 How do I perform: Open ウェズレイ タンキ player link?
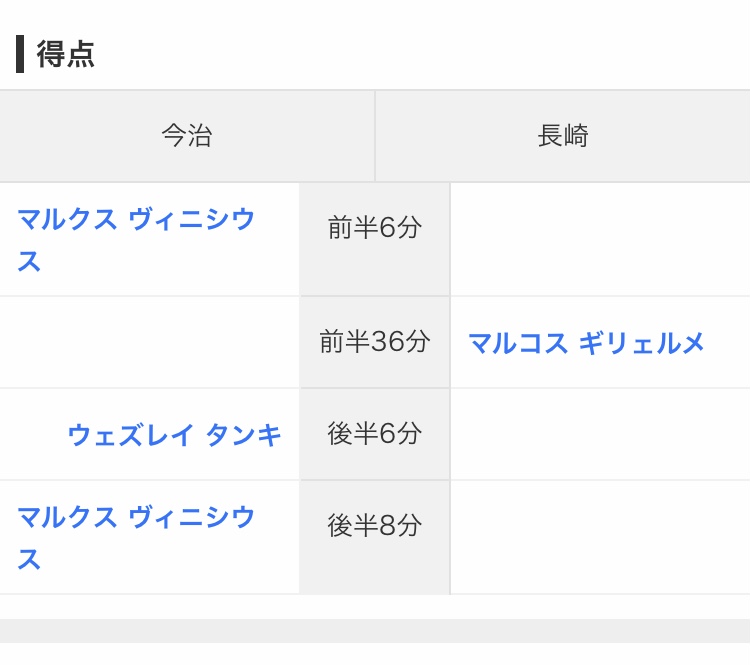pos(174,435)
